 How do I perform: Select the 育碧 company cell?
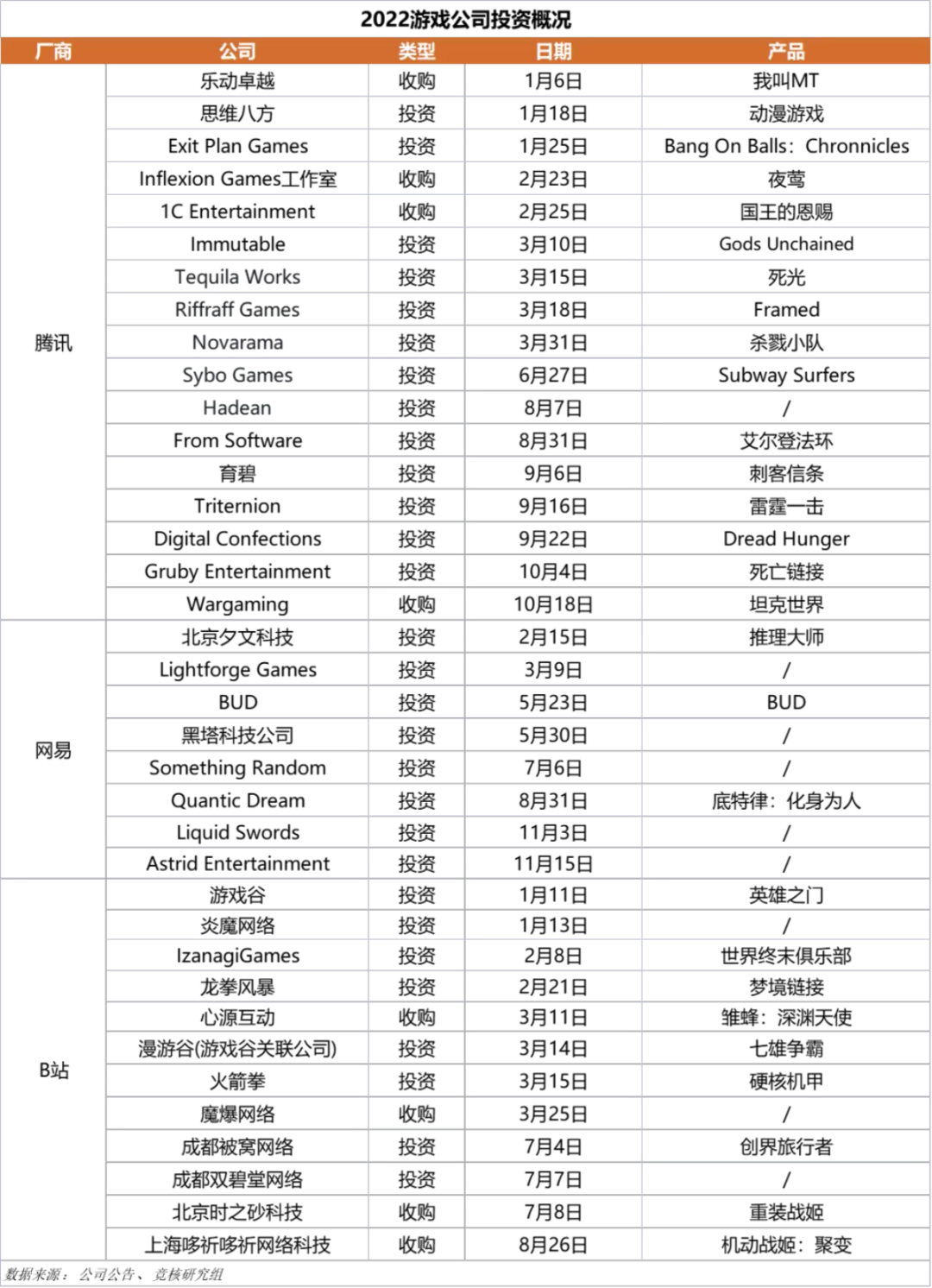click(237, 473)
